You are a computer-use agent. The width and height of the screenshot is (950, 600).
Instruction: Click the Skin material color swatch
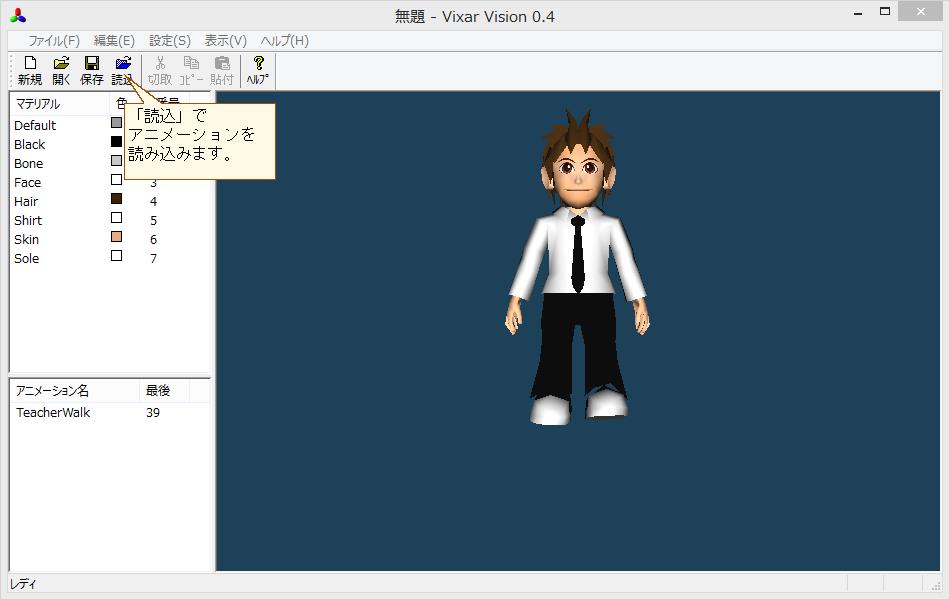pyautogui.click(x=115, y=238)
